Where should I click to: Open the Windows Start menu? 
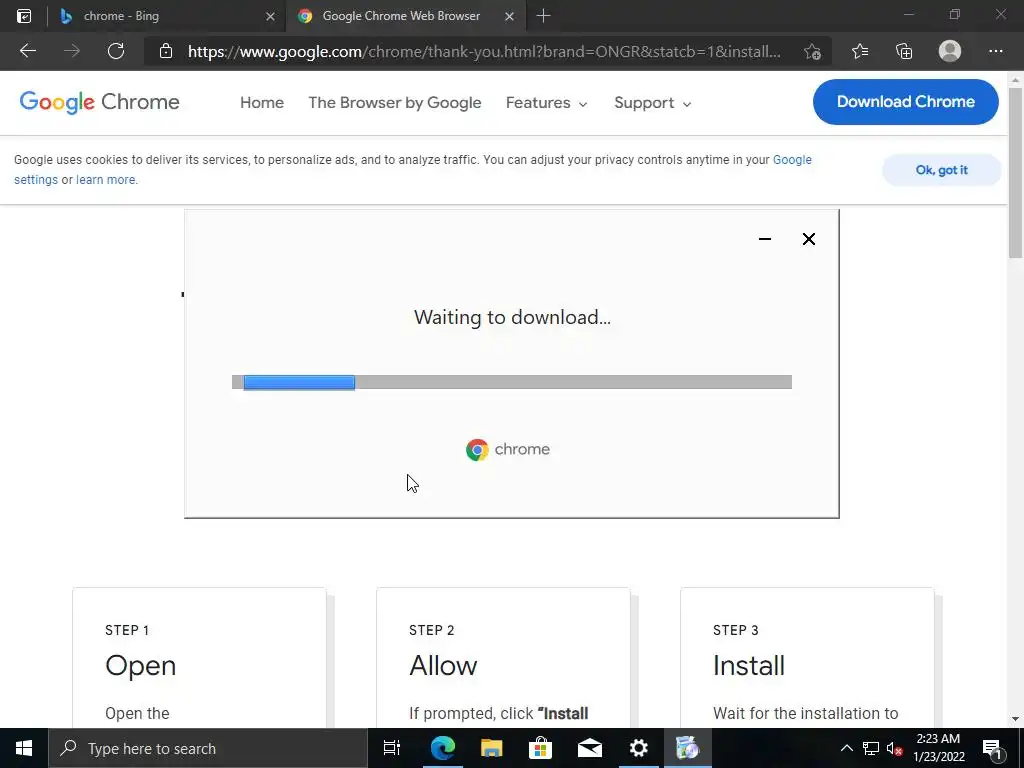coord(24,748)
